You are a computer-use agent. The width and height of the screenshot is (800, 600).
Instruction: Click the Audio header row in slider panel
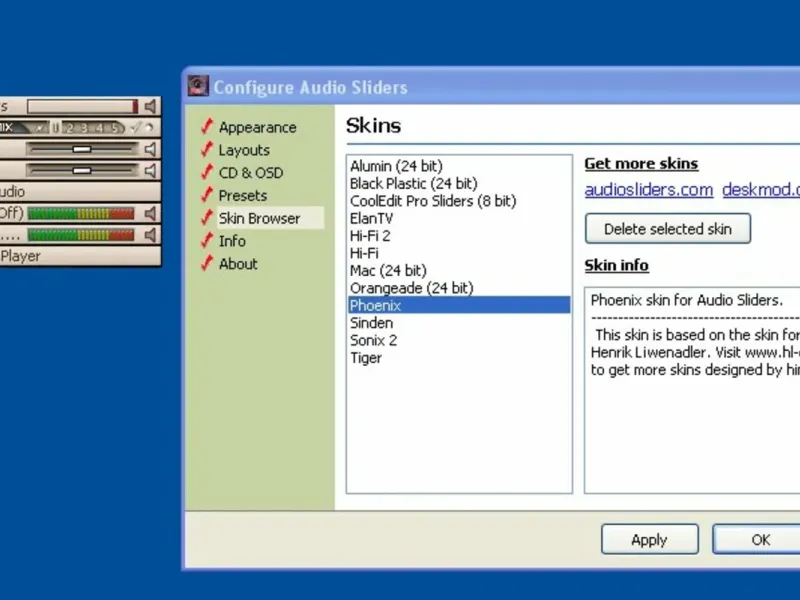[x=80, y=192]
